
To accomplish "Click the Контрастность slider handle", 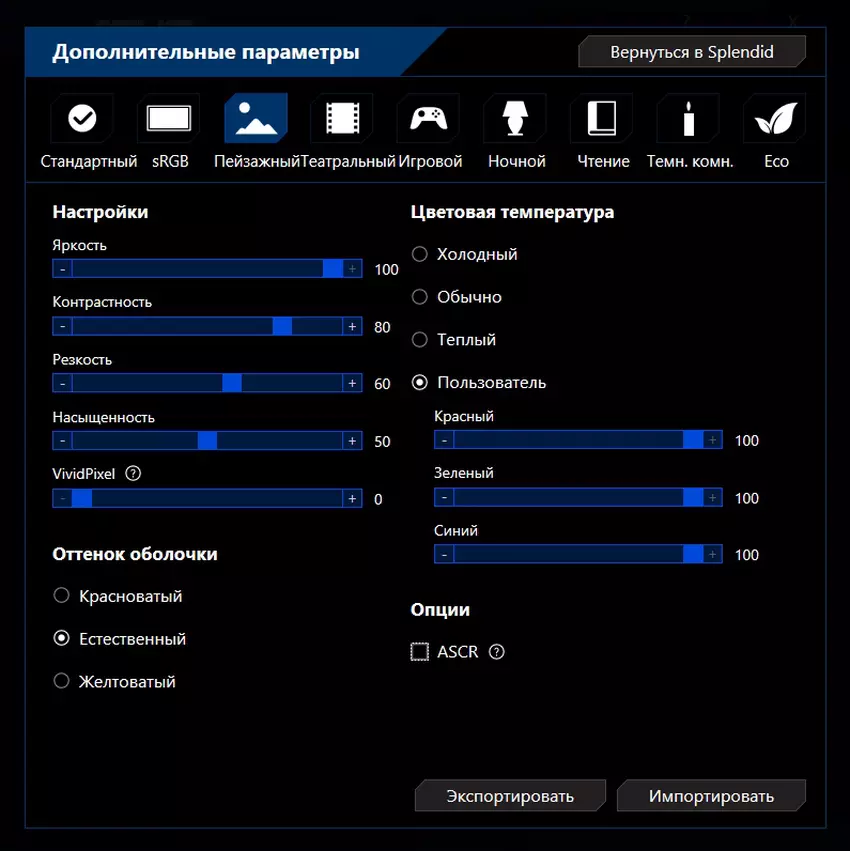I will (282, 326).
